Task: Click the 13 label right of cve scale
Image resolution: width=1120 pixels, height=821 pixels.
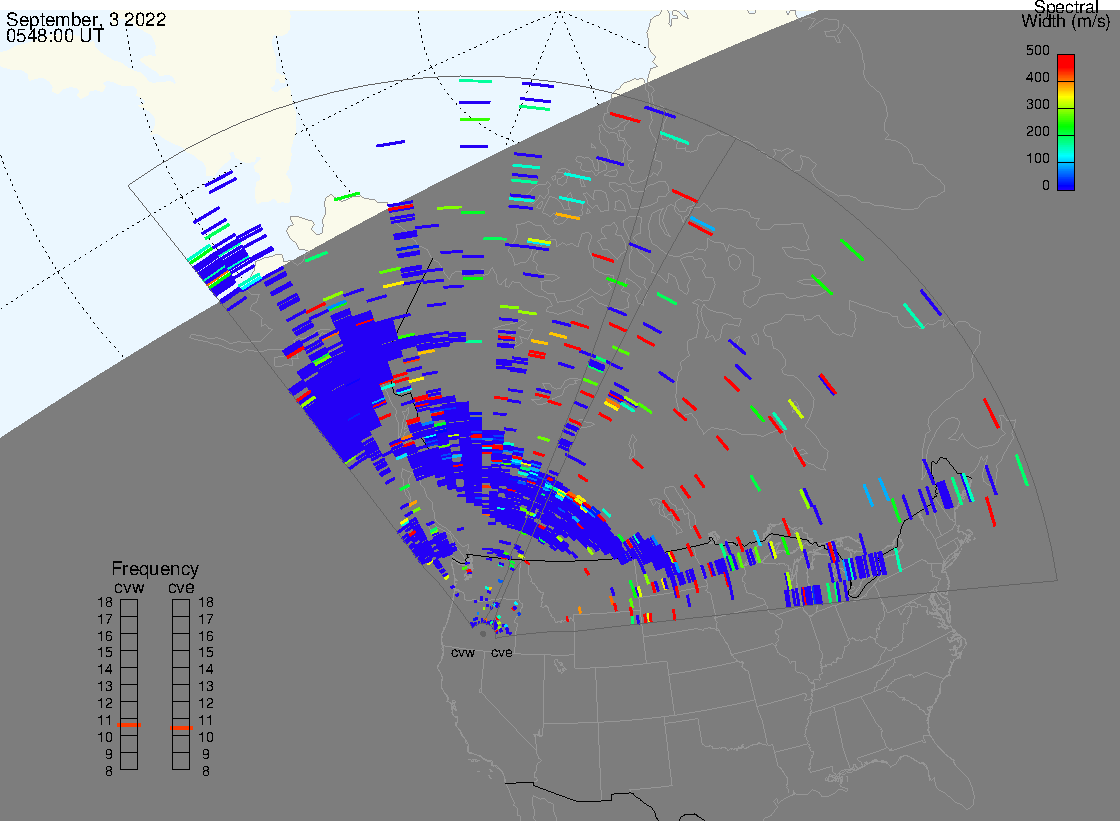Action: point(206,687)
